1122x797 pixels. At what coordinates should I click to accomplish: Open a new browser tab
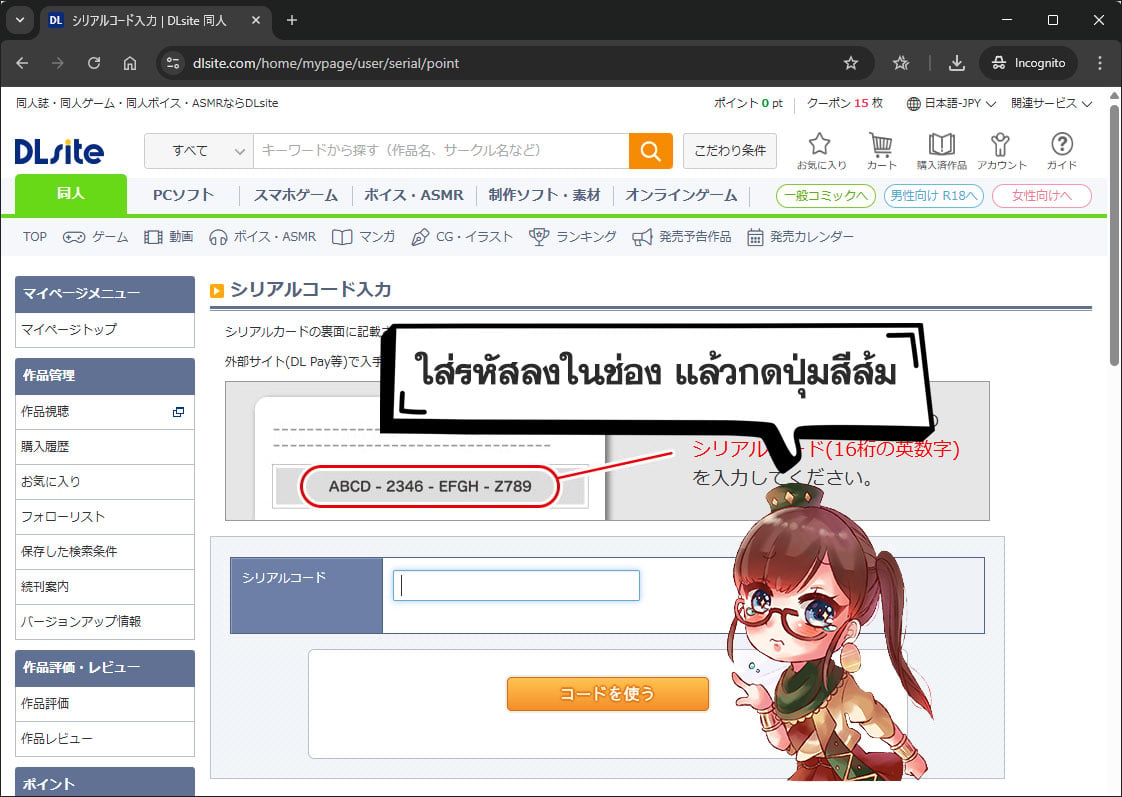pyautogui.click(x=291, y=20)
